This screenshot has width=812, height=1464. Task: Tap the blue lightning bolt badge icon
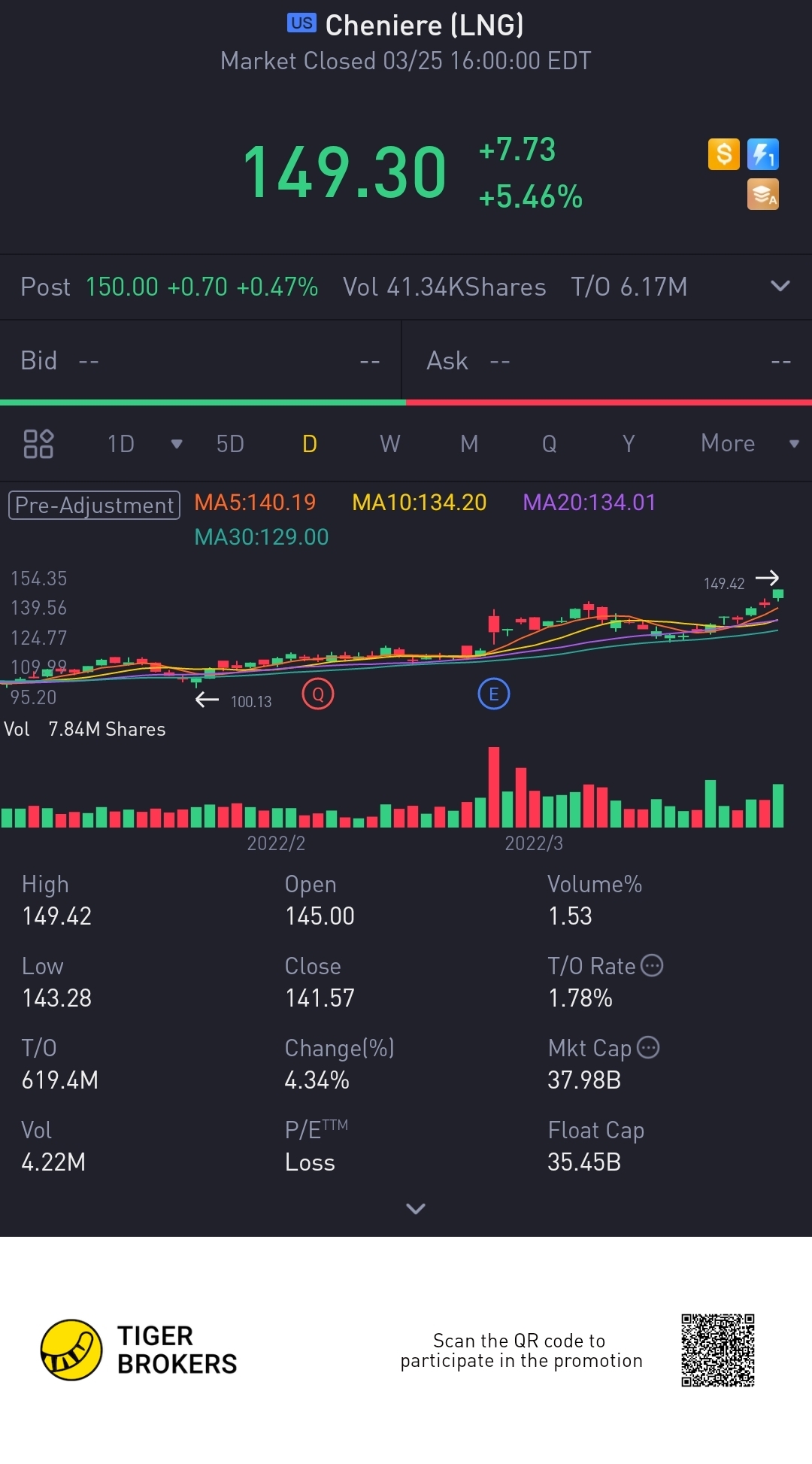tap(763, 154)
